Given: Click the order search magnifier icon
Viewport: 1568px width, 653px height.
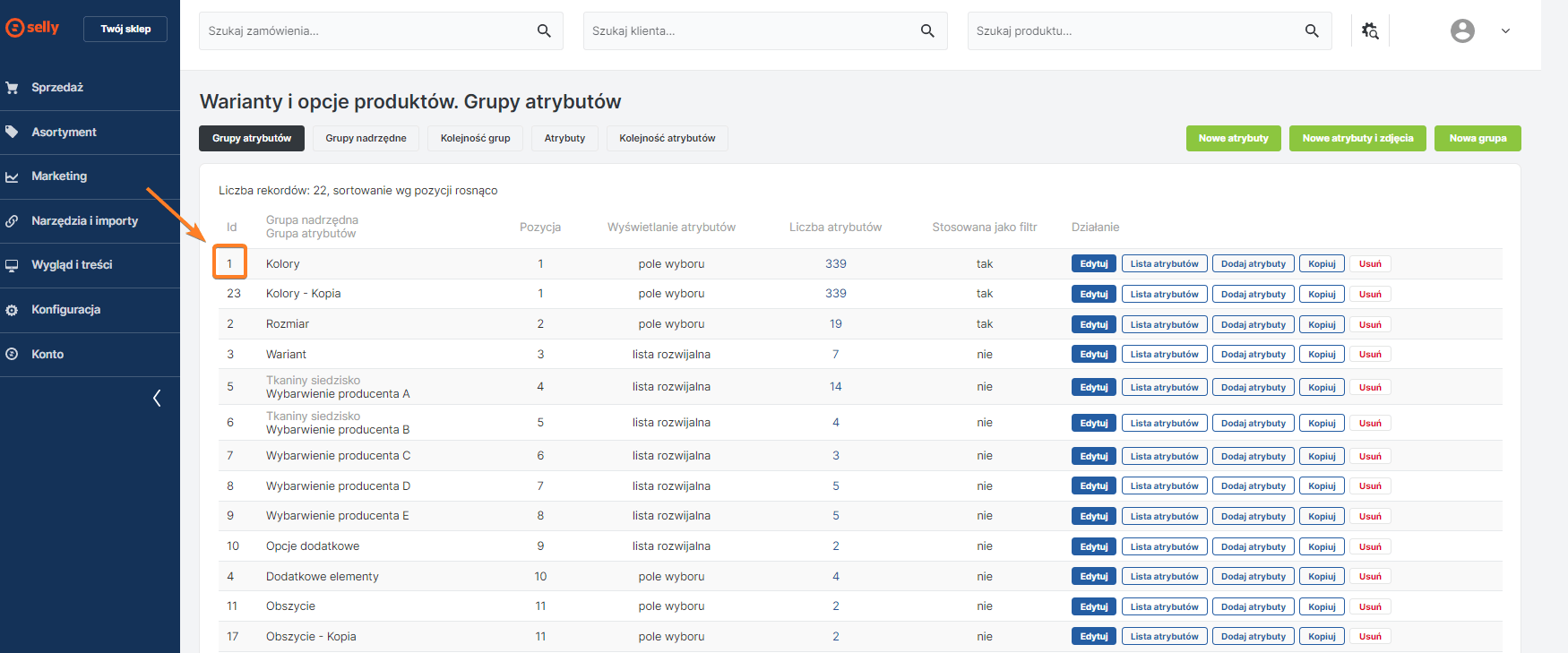Looking at the screenshot, I should [544, 30].
